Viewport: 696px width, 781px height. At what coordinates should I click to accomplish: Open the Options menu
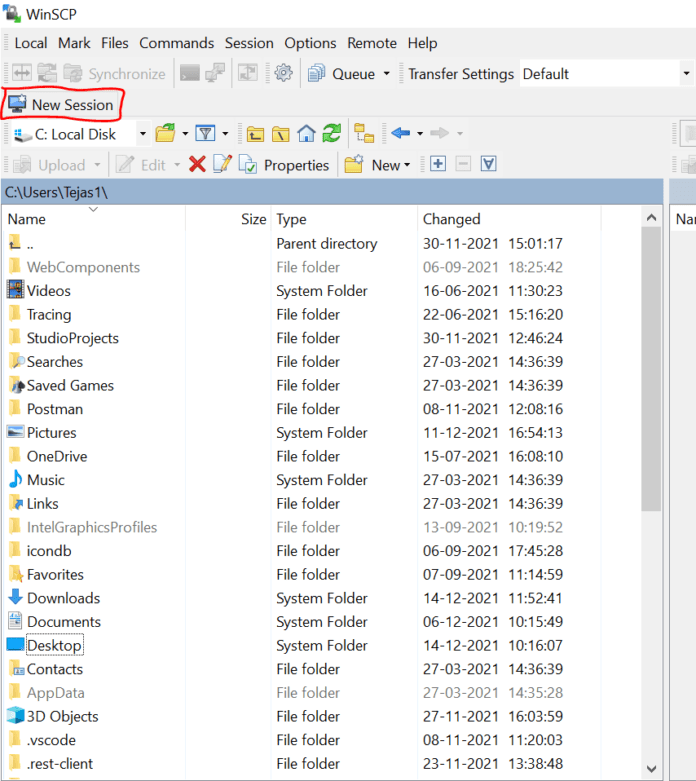point(310,43)
